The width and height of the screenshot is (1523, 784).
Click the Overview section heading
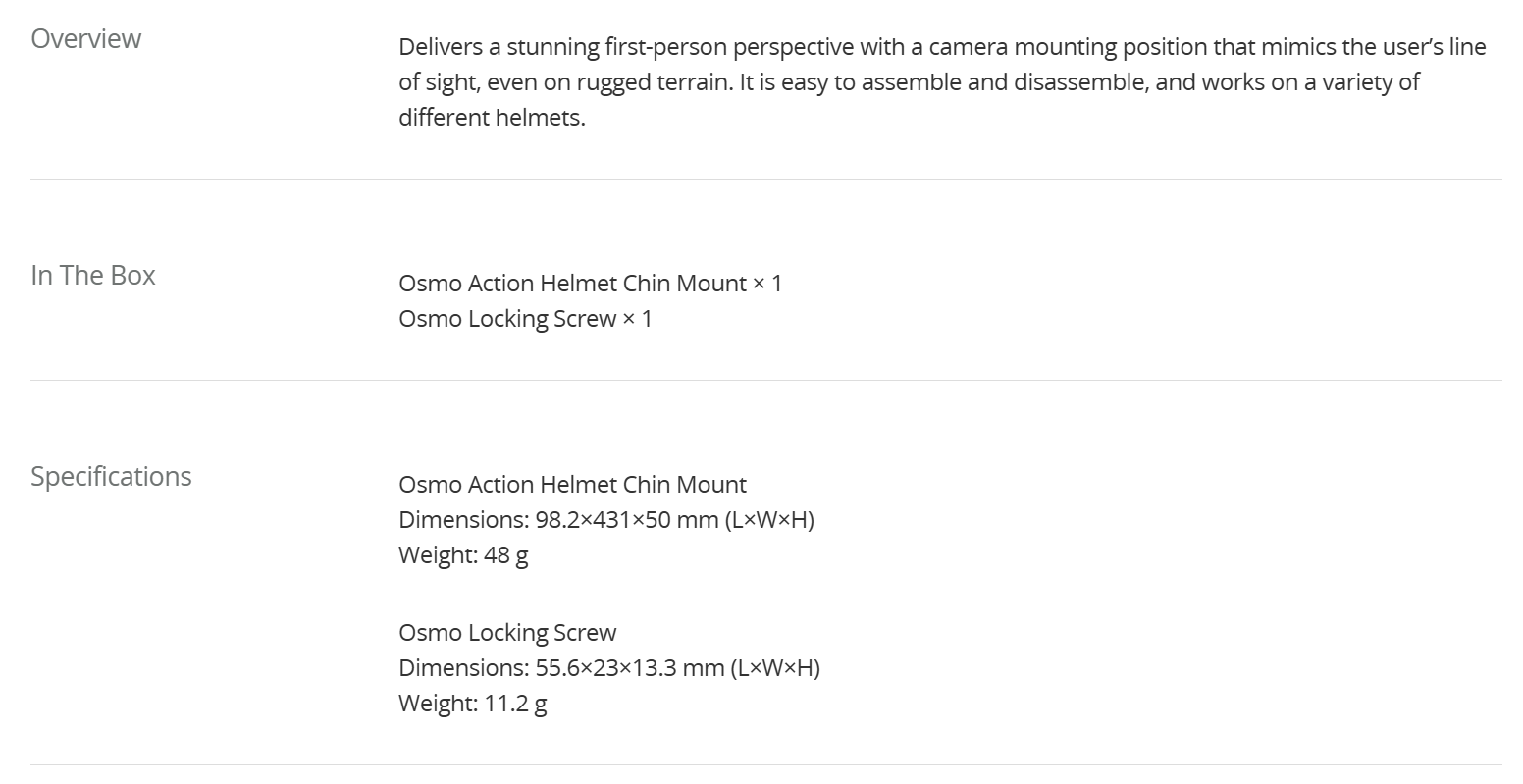click(86, 39)
